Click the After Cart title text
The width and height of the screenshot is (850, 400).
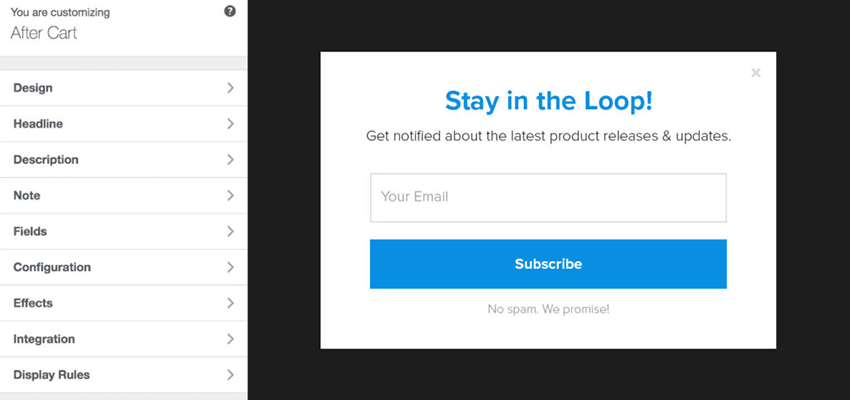pyautogui.click(x=44, y=32)
